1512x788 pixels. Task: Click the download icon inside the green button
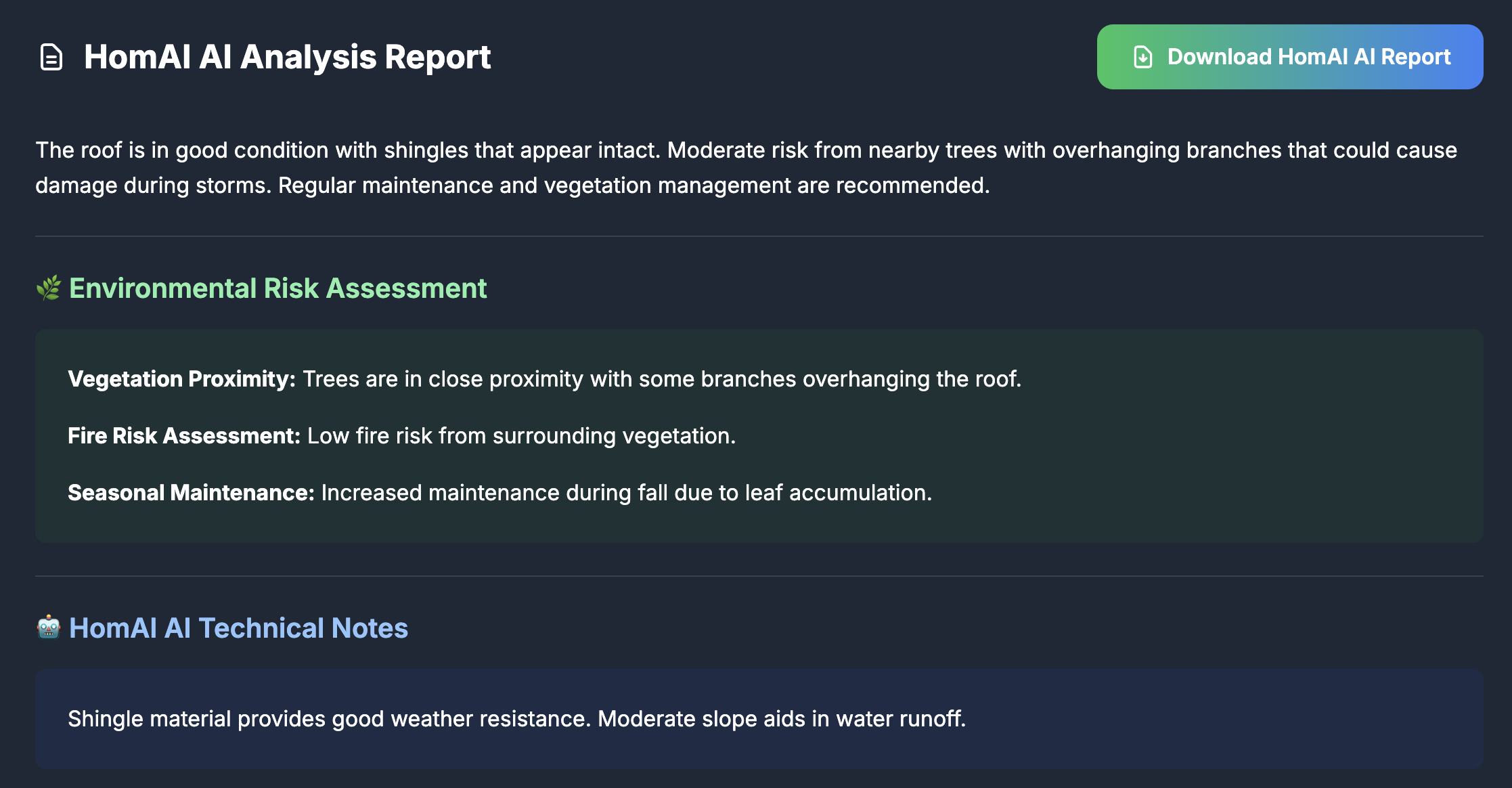(1142, 57)
